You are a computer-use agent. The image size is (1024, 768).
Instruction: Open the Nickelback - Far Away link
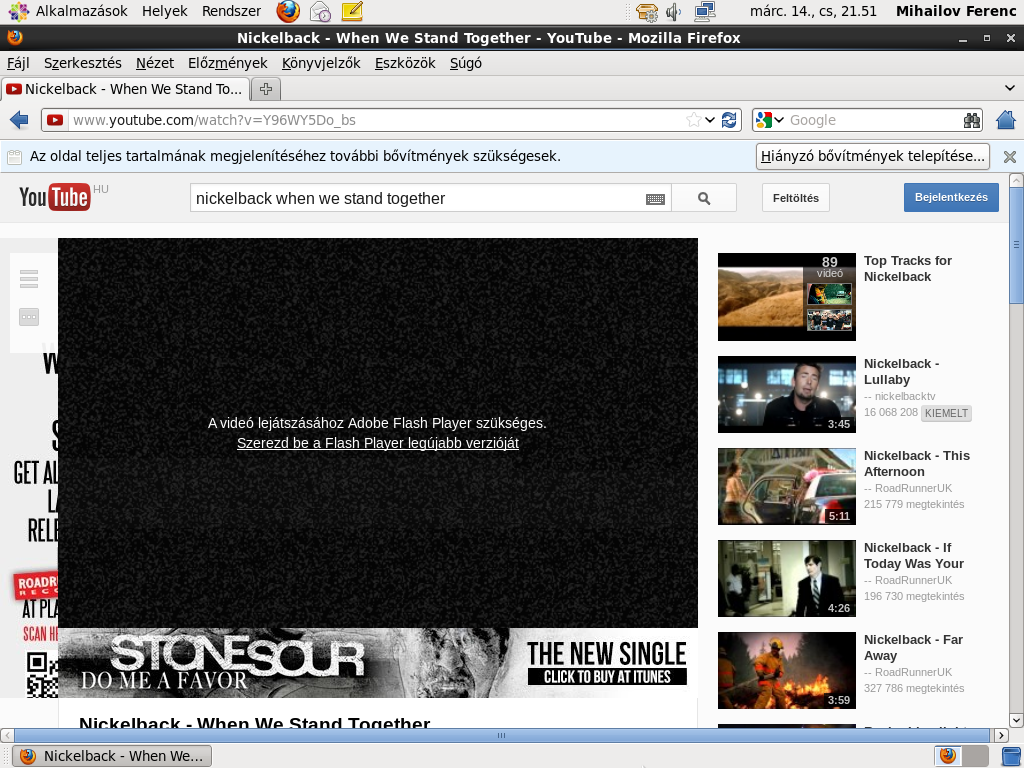pyautogui.click(x=913, y=648)
